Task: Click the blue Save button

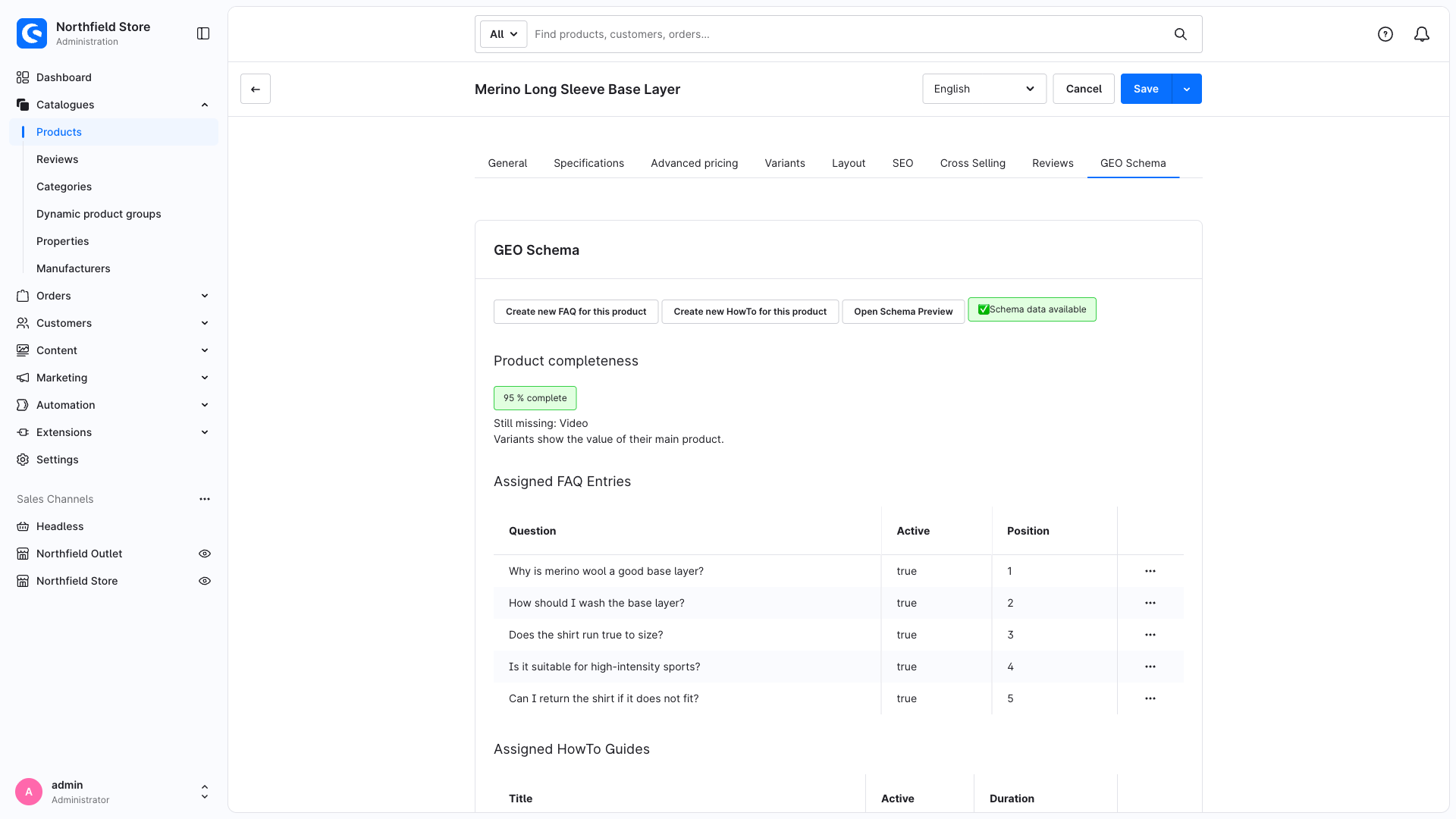Action: click(1146, 89)
